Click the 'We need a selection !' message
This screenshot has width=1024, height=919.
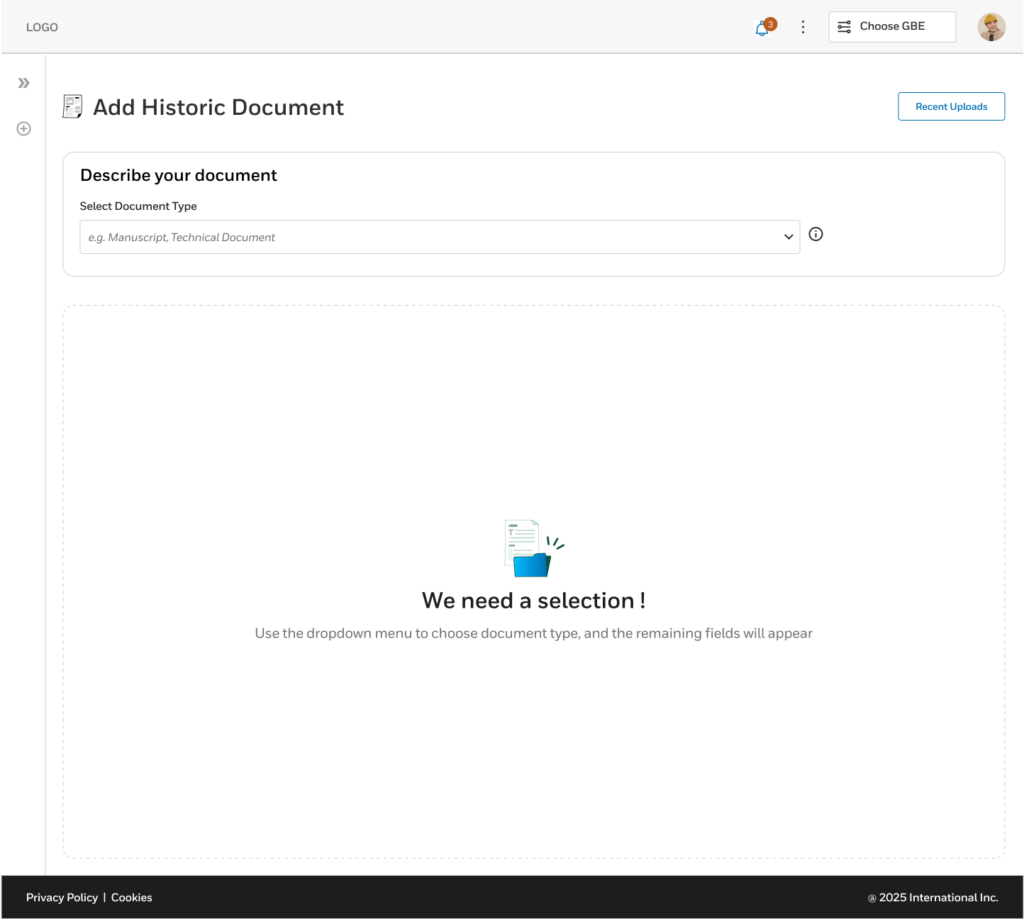[534, 600]
